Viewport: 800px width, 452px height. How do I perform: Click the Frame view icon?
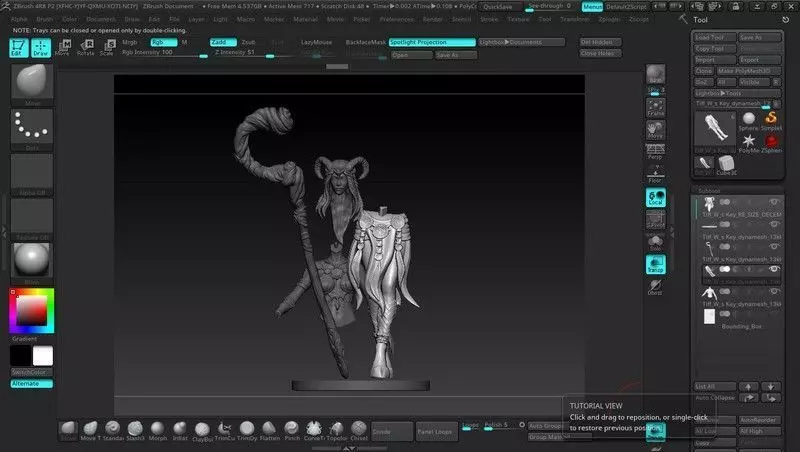coord(656,108)
